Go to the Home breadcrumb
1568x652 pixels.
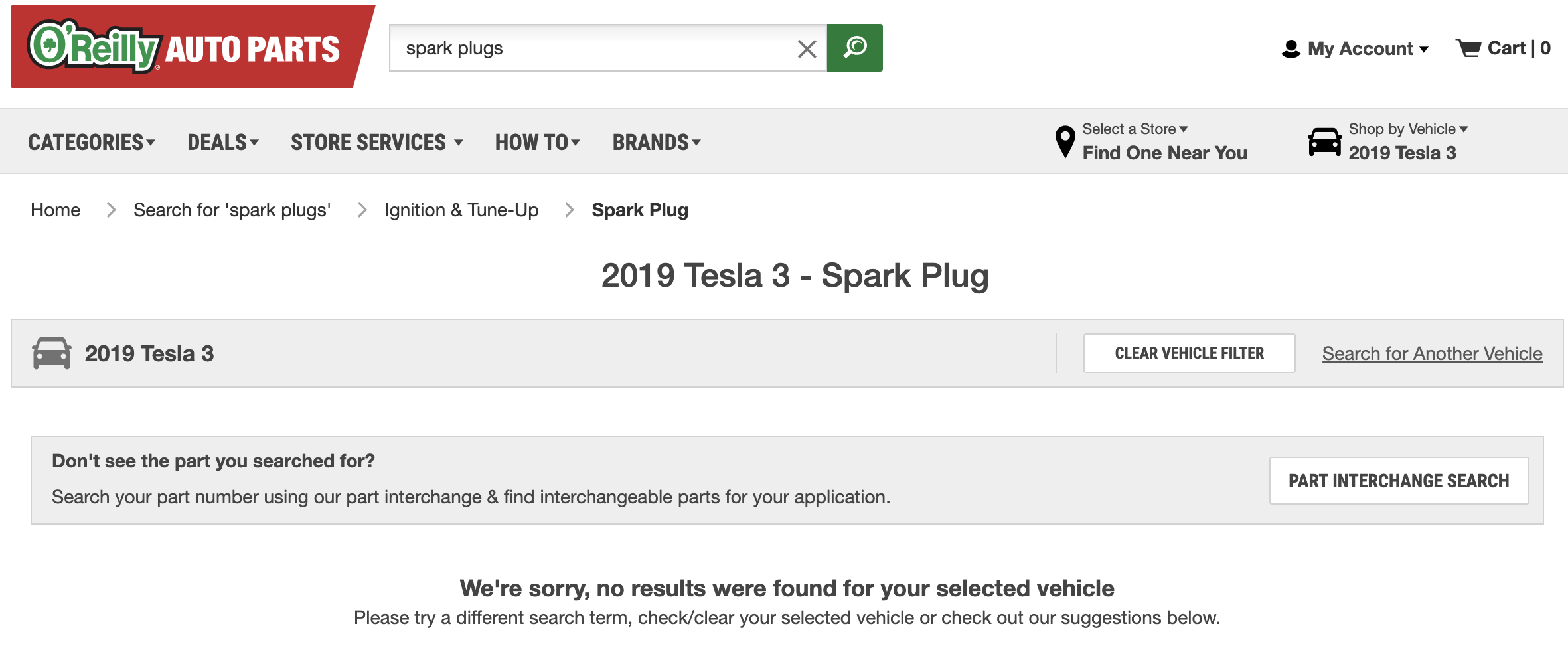tap(56, 210)
